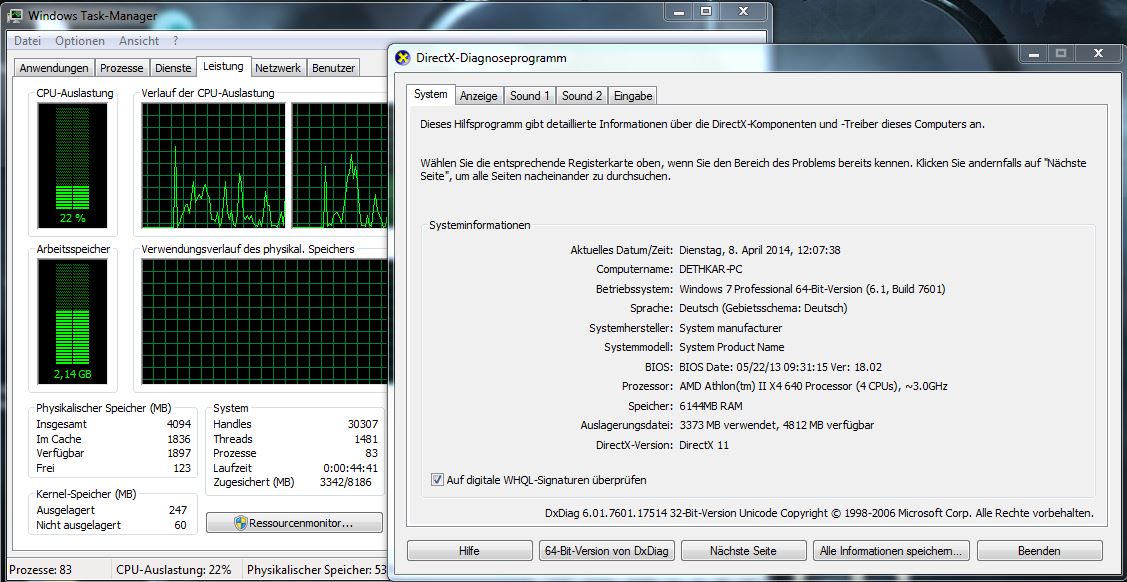Image resolution: width=1127 pixels, height=582 pixels.
Task: Click the Computername value DETHKAR-PC
Action: [711, 269]
